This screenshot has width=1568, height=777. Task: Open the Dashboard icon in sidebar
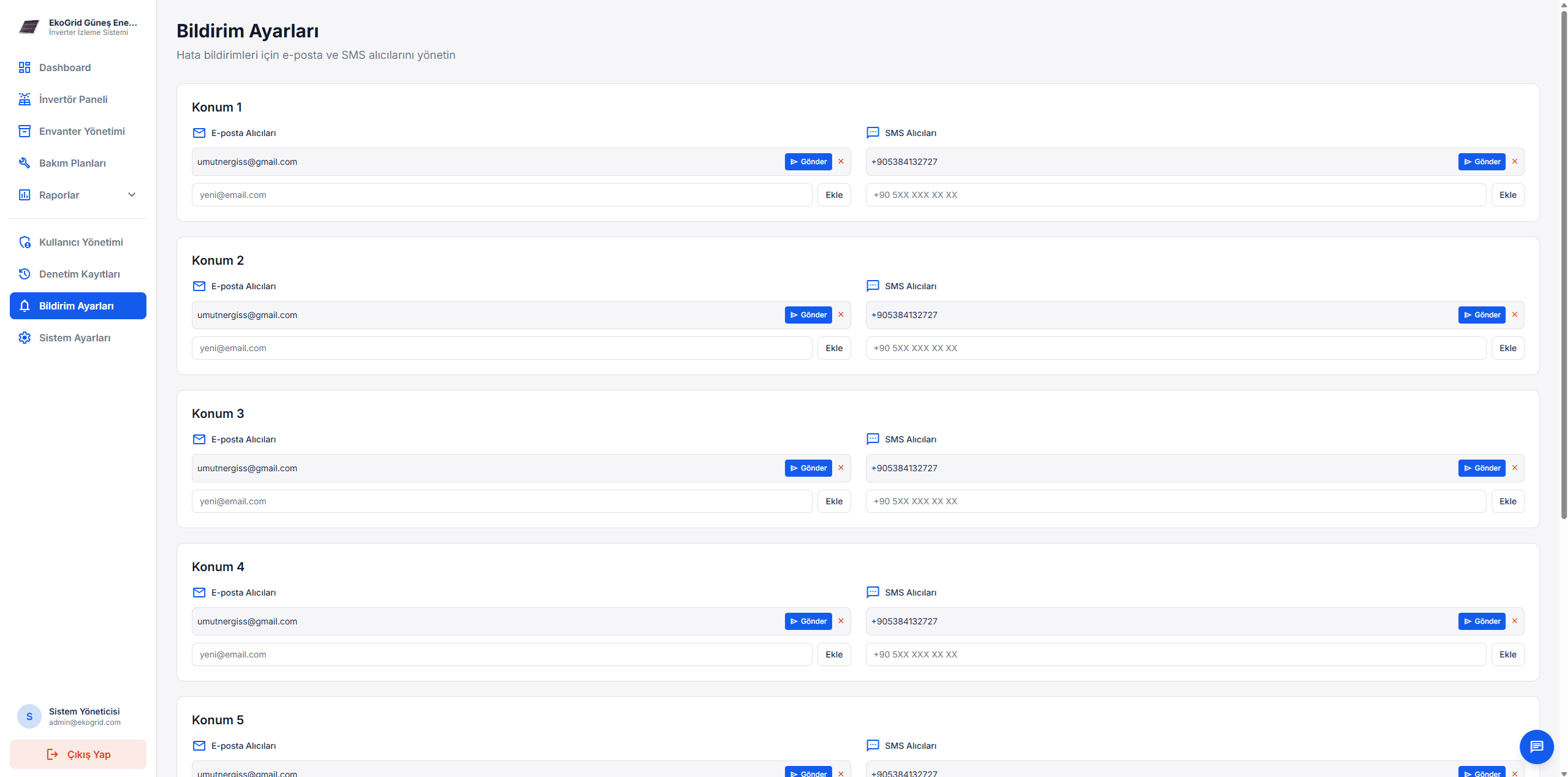coord(25,67)
